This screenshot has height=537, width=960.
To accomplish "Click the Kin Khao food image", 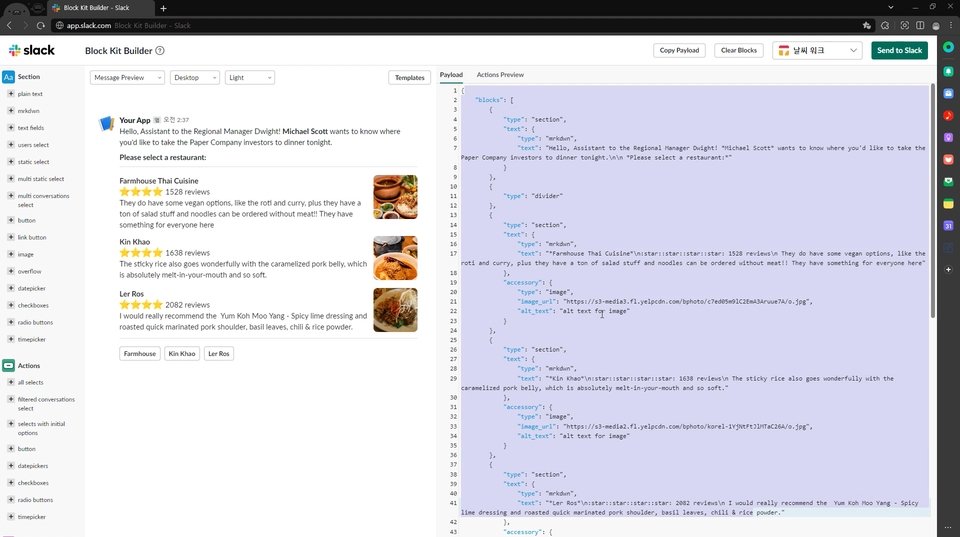I will point(396,258).
